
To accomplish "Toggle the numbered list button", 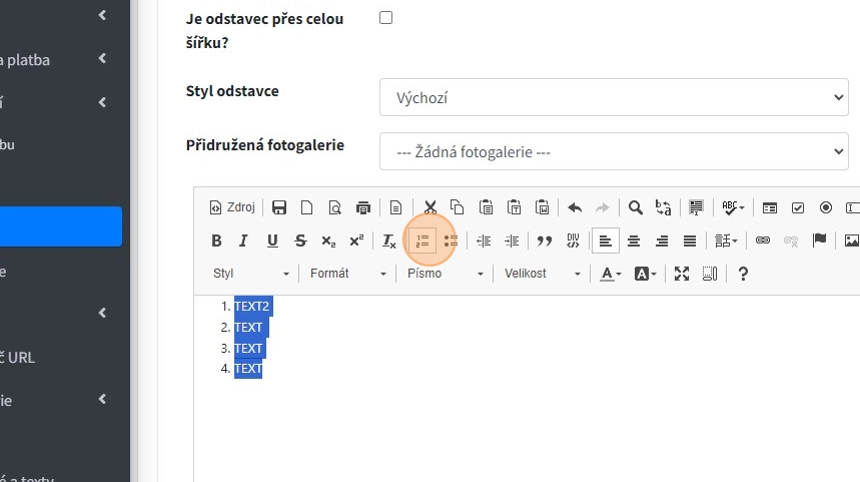I will (x=423, y=241).
